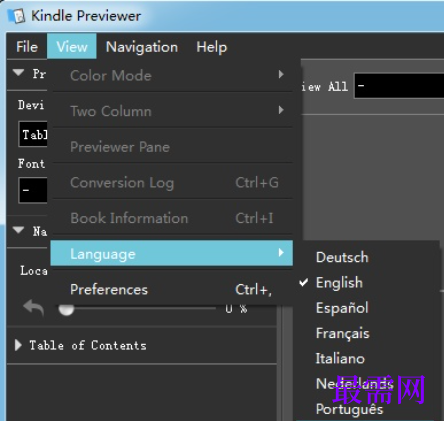Screen dimensions: 444x421
Task: Switch language to Español
Action: (x=342, y=308)
